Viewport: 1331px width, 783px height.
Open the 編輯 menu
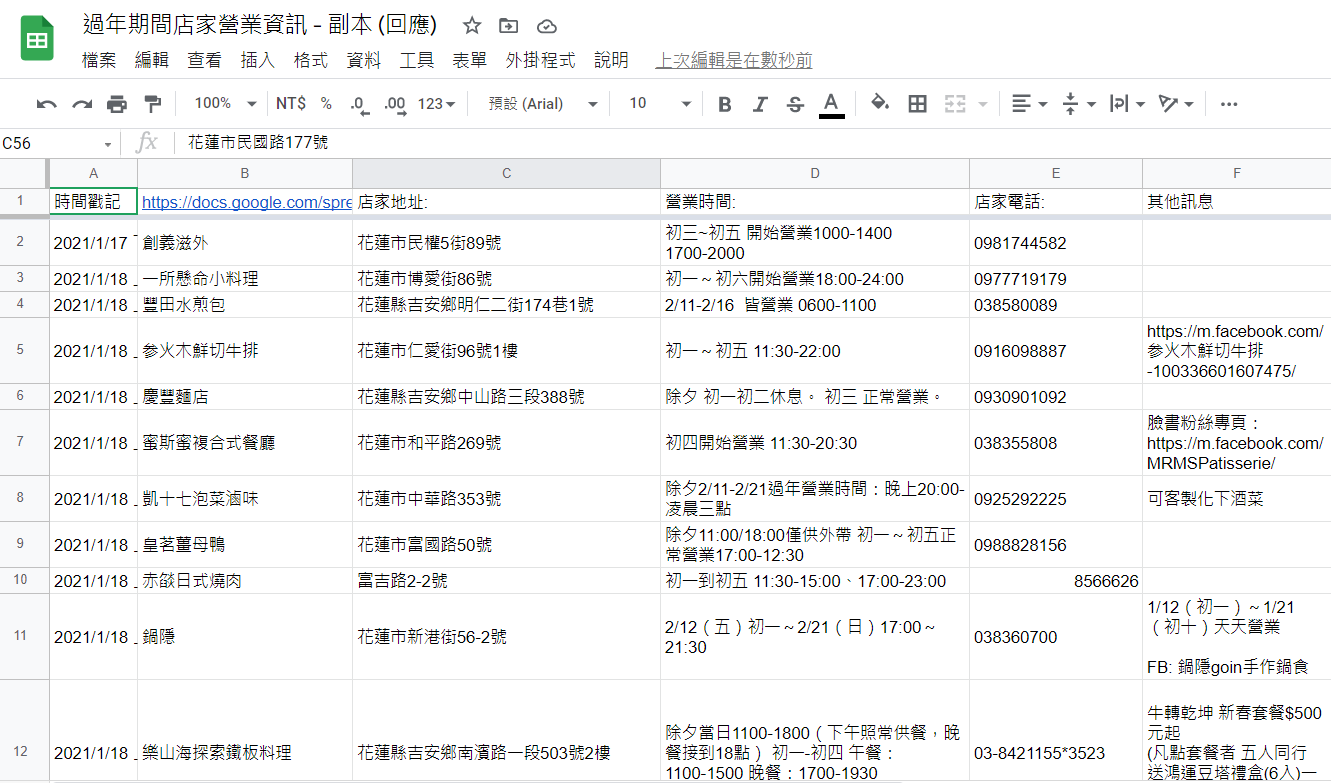click(152, 60)
